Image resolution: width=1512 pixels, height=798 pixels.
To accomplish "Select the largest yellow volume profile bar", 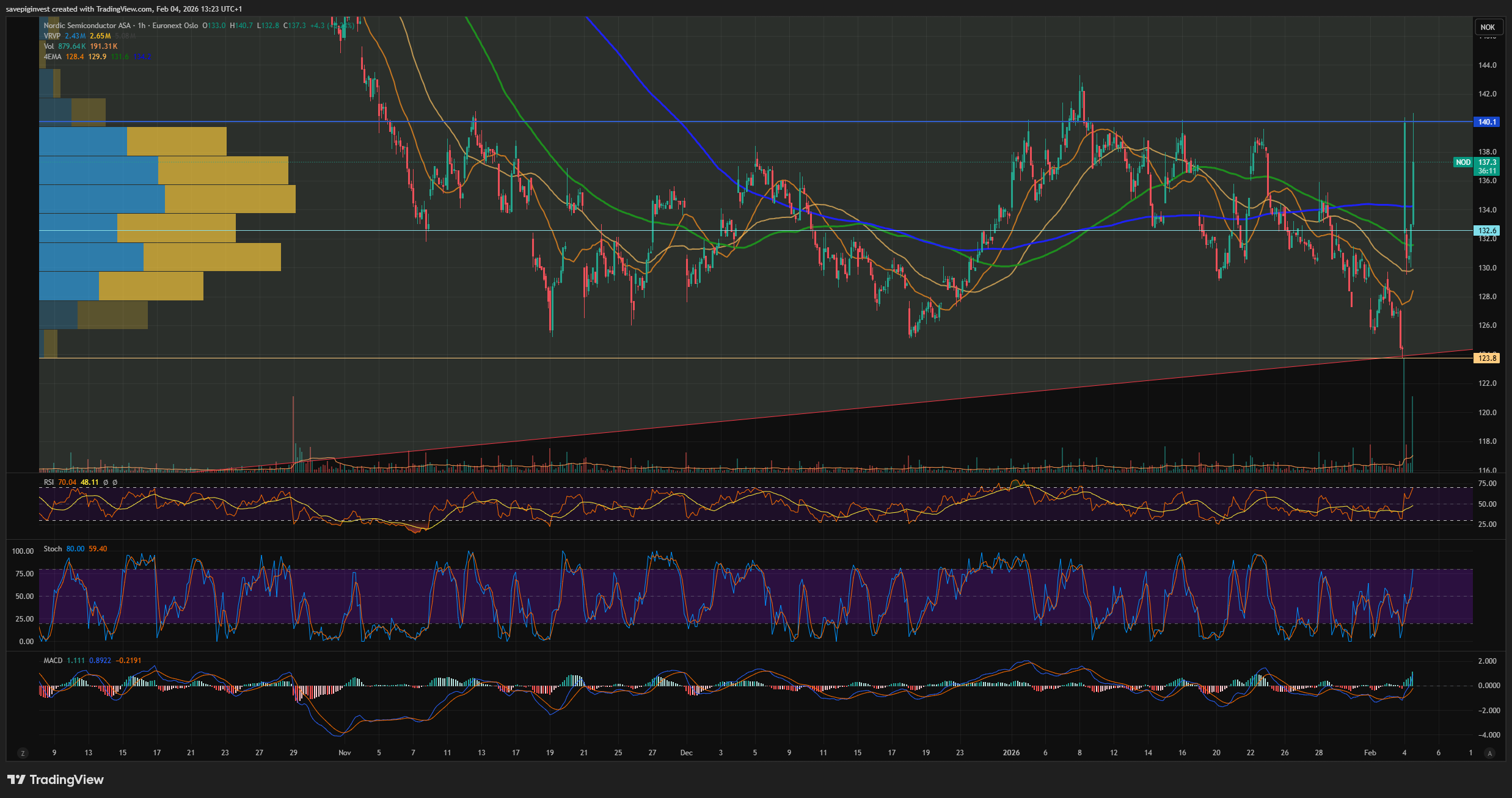I will click(230, 199).
